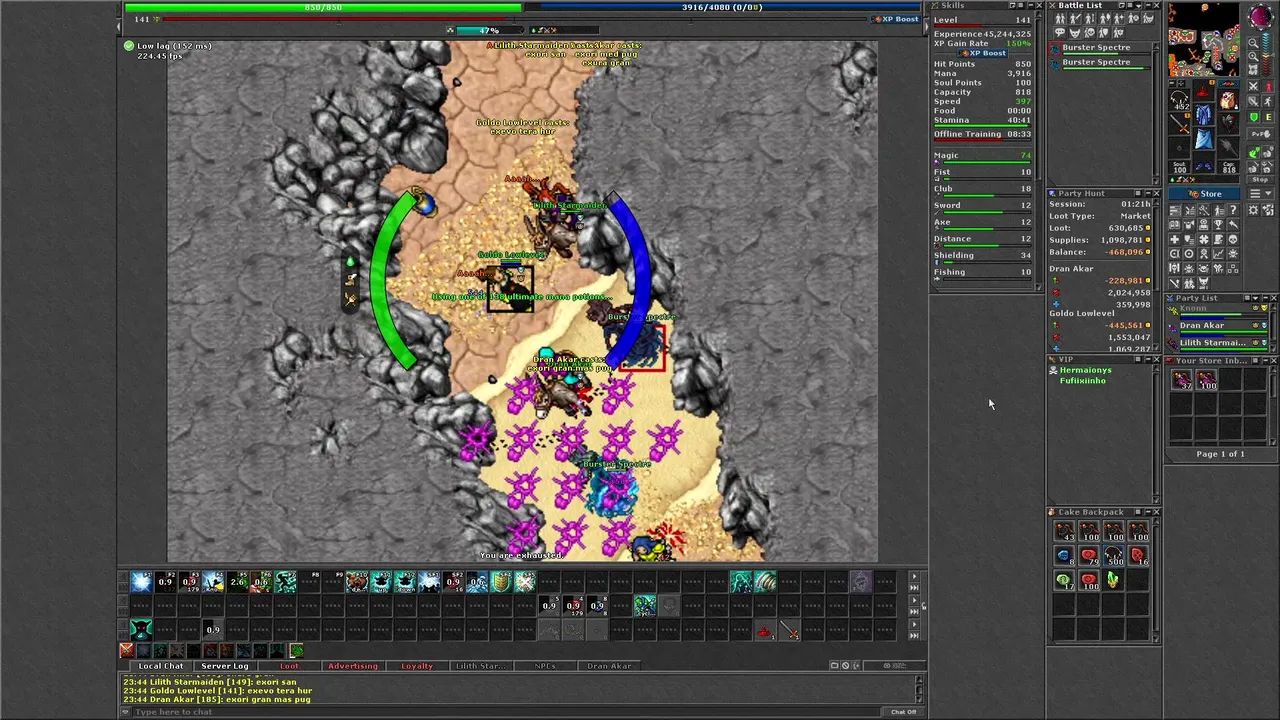This screenshot has width=1280, height=720.
Task: Use the red hat action bar slot
Action: [x=765, y=630]
